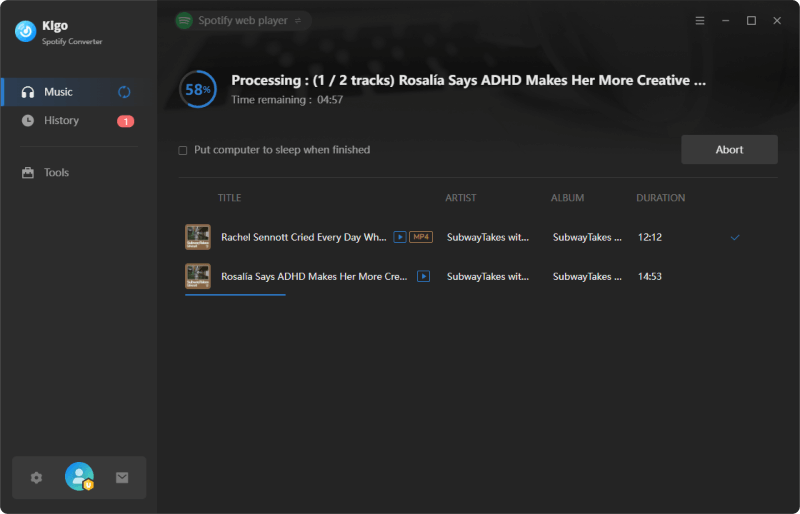Click the completed checkmark on Rachel Sennott row

735,237
